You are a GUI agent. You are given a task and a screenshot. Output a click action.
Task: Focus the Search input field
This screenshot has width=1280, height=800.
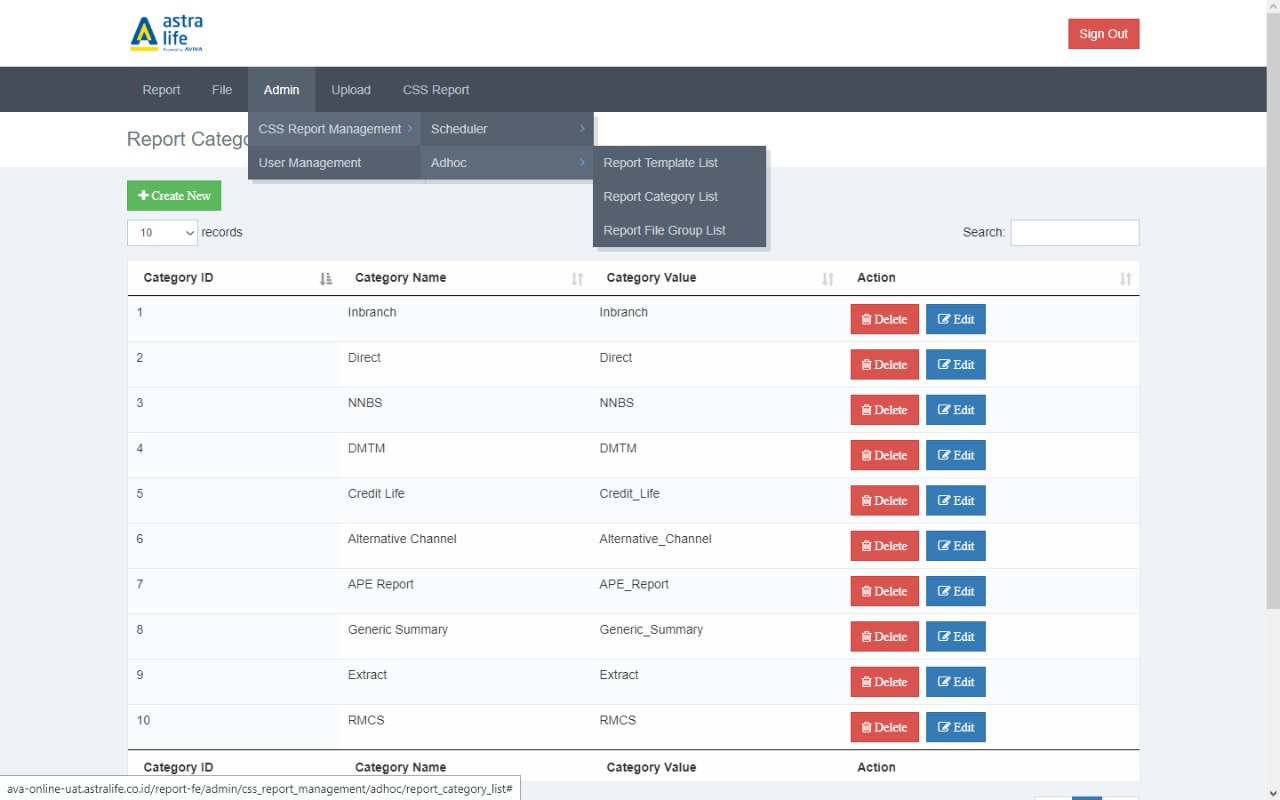click(x=1074, y=233)
